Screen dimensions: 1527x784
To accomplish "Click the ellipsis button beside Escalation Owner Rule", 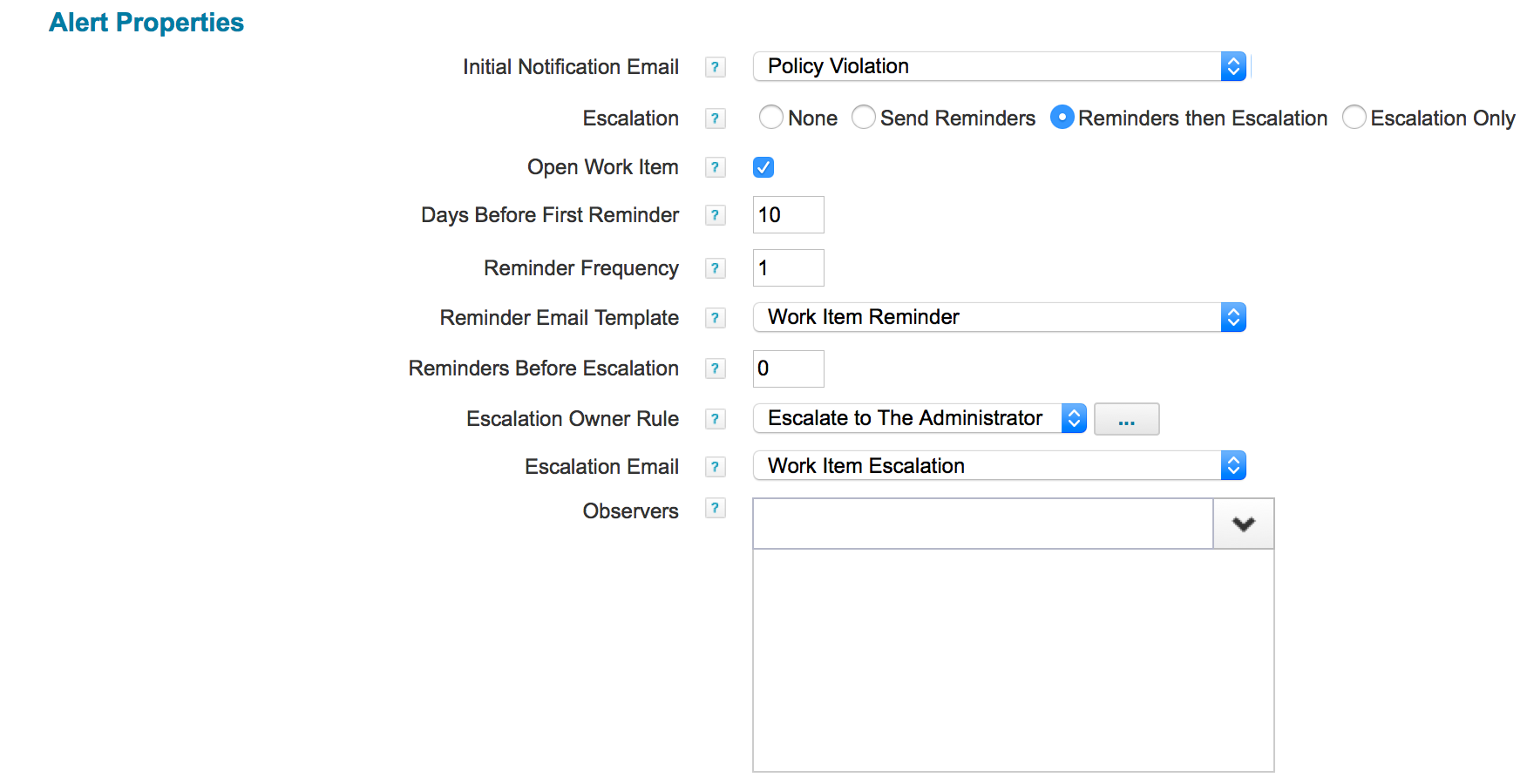I will point(1127,419).
